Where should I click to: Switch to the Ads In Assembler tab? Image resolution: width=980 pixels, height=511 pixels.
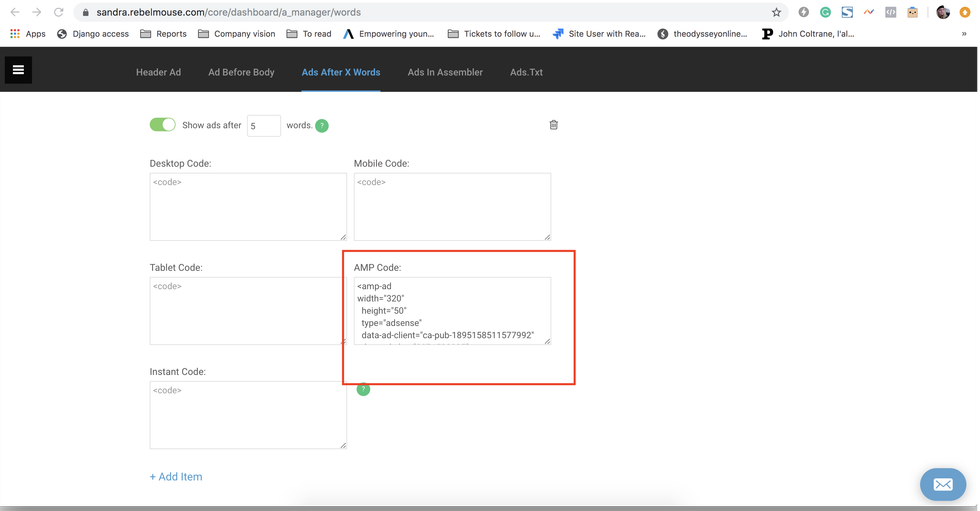click(445, 72)
